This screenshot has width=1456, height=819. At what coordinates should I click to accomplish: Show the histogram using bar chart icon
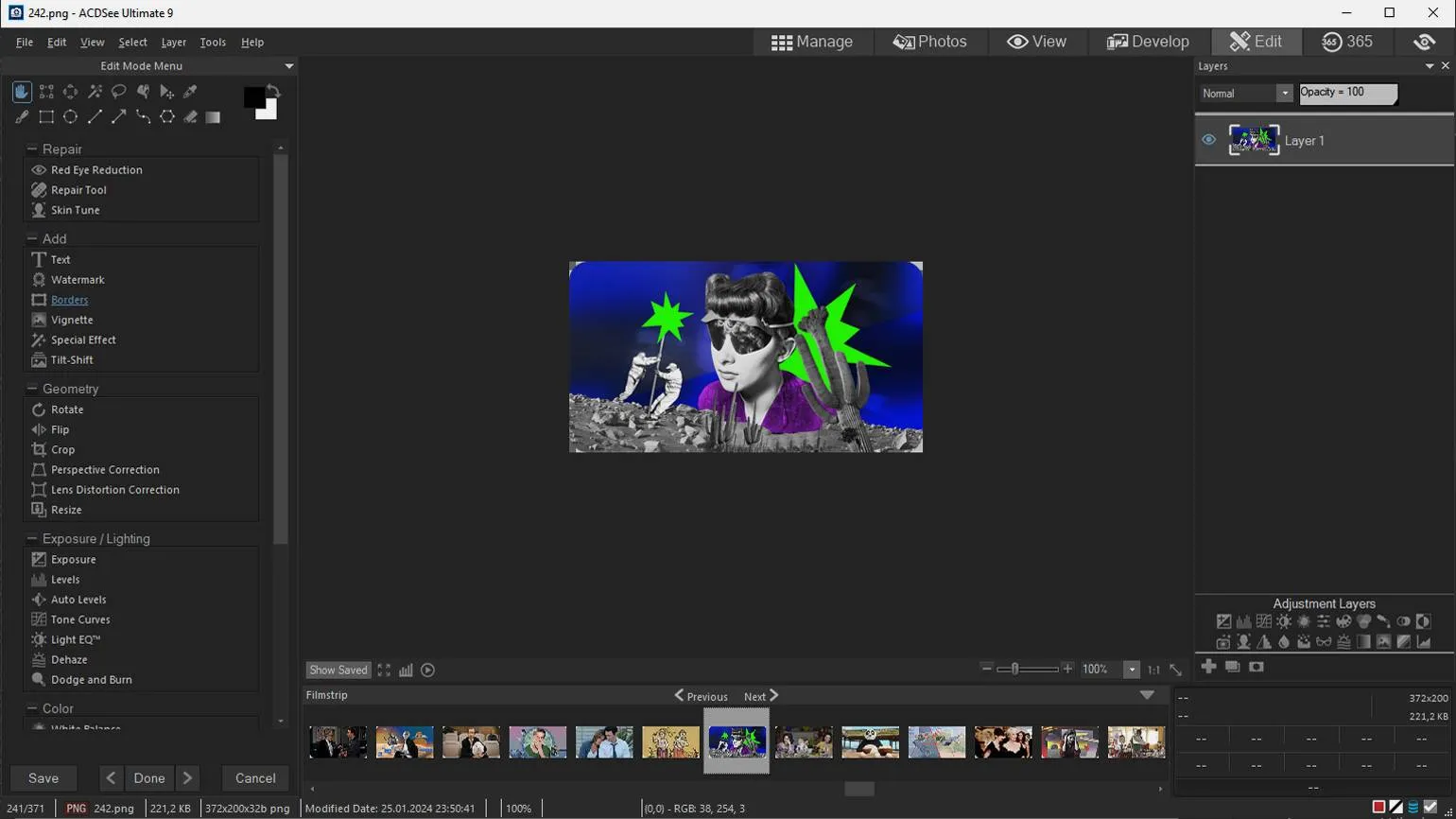click(x=406, y=671)
